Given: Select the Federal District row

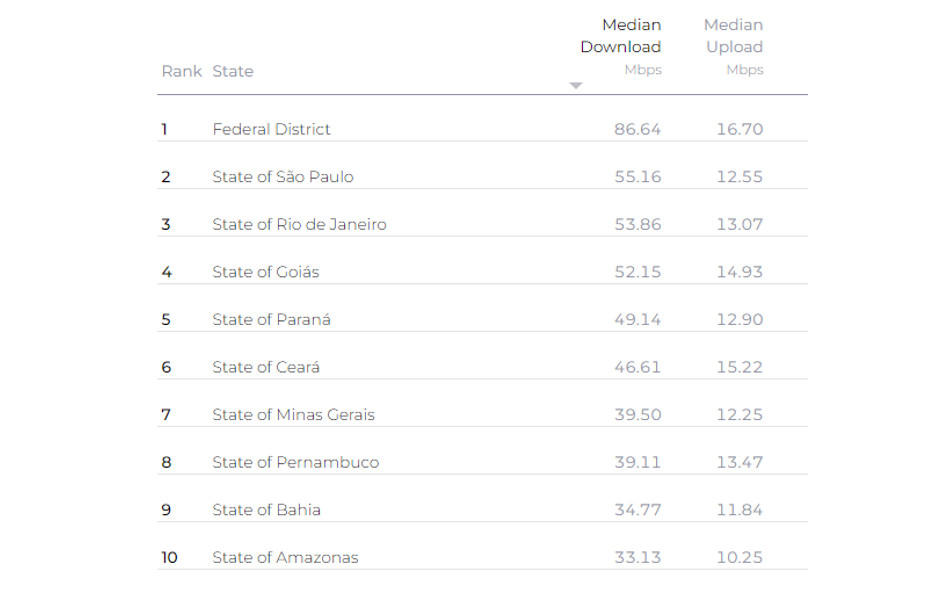Looking at the screenshot, I should click(482, 129).
